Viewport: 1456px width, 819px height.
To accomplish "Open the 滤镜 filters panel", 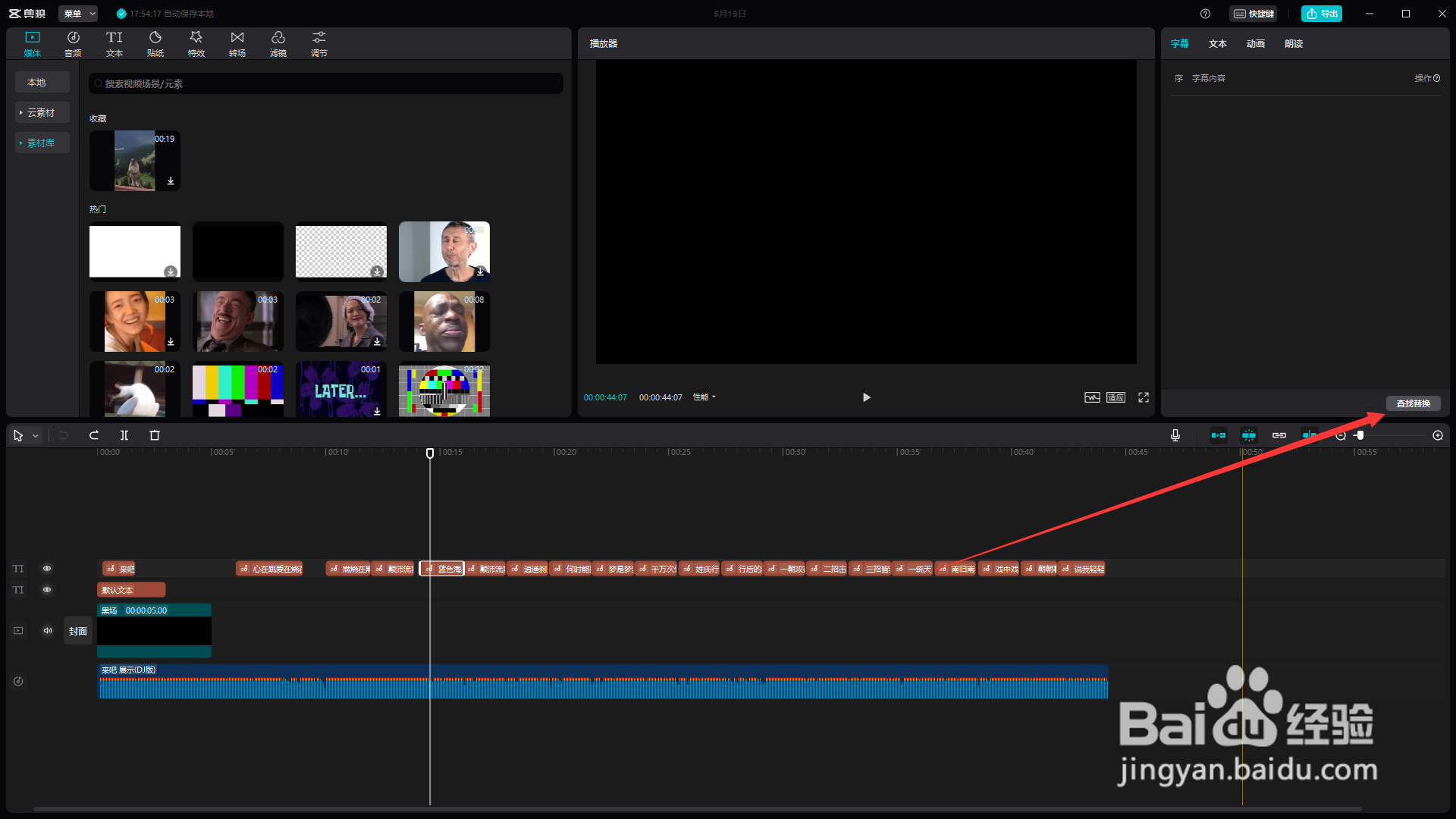I will [278, 43].
